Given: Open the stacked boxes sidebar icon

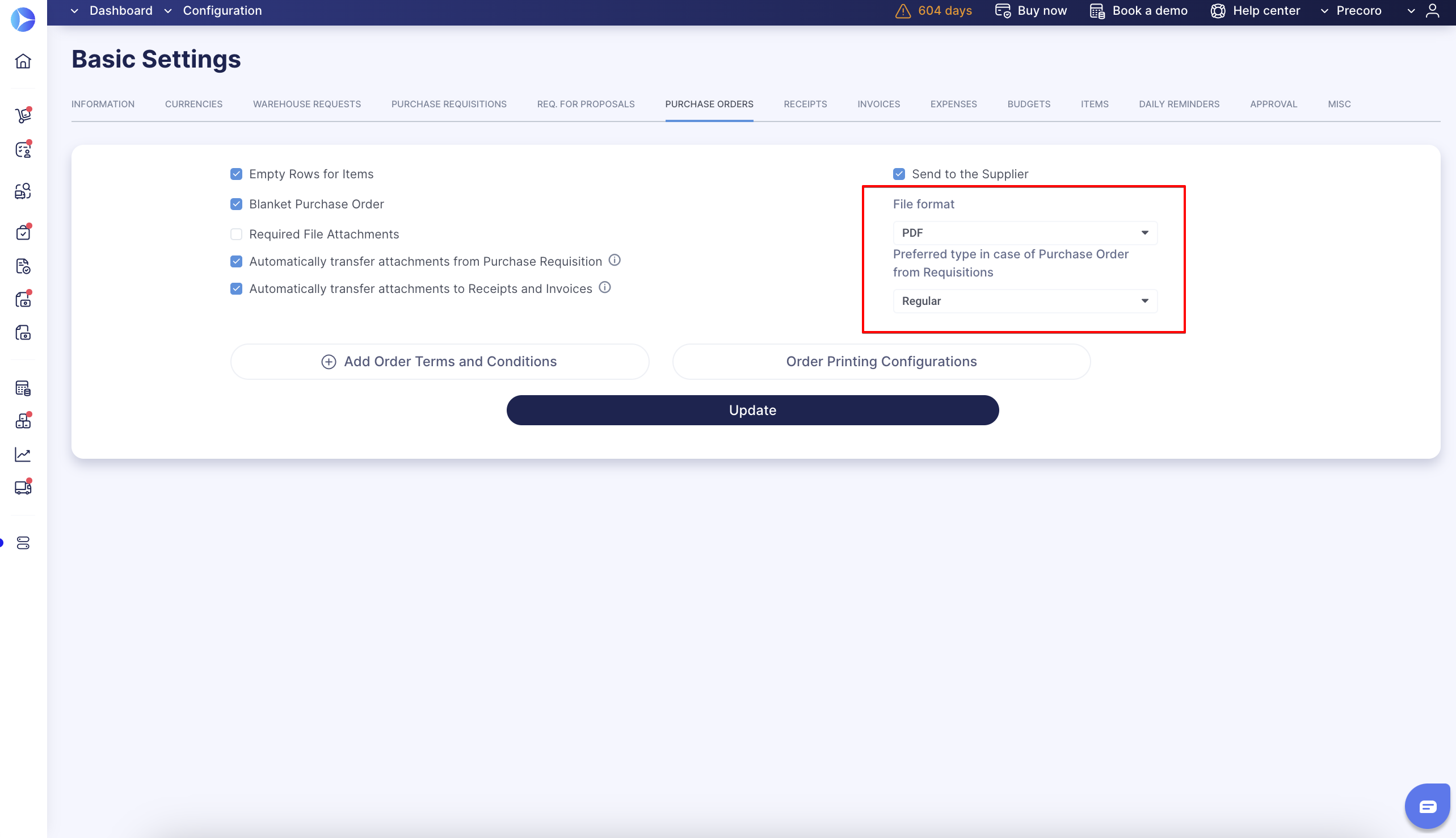Looking at the screenshot, I should [23, 421].
